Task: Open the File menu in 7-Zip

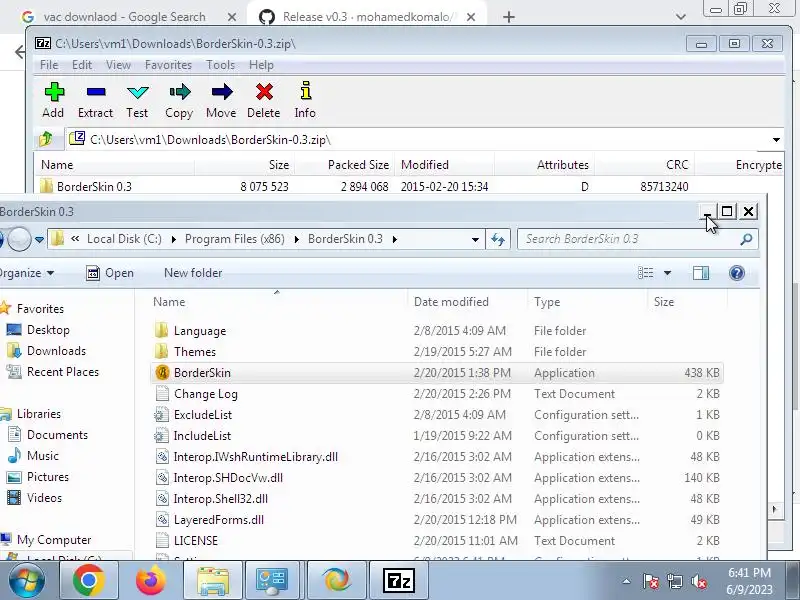Action: coord(49,65)
